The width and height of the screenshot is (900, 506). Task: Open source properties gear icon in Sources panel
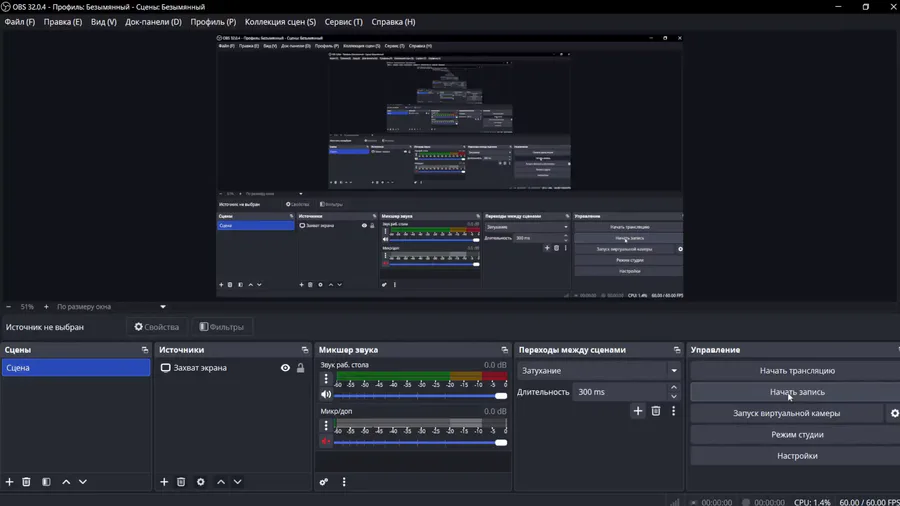click(200, 482)
